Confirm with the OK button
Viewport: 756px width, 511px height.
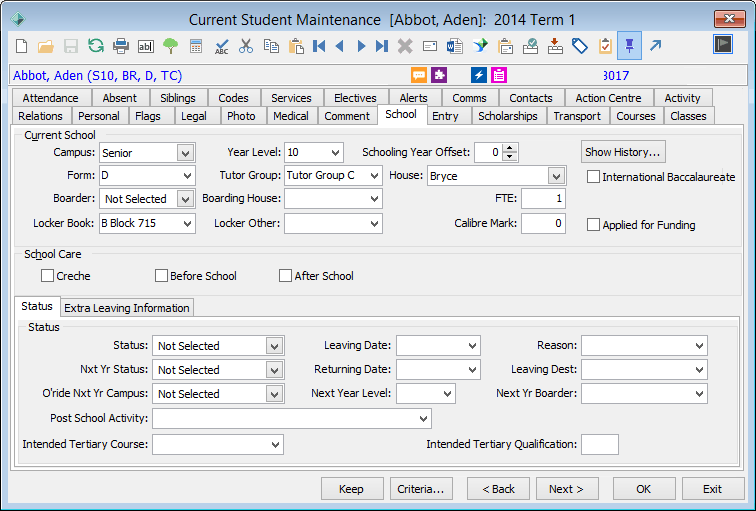coord(644,489)
